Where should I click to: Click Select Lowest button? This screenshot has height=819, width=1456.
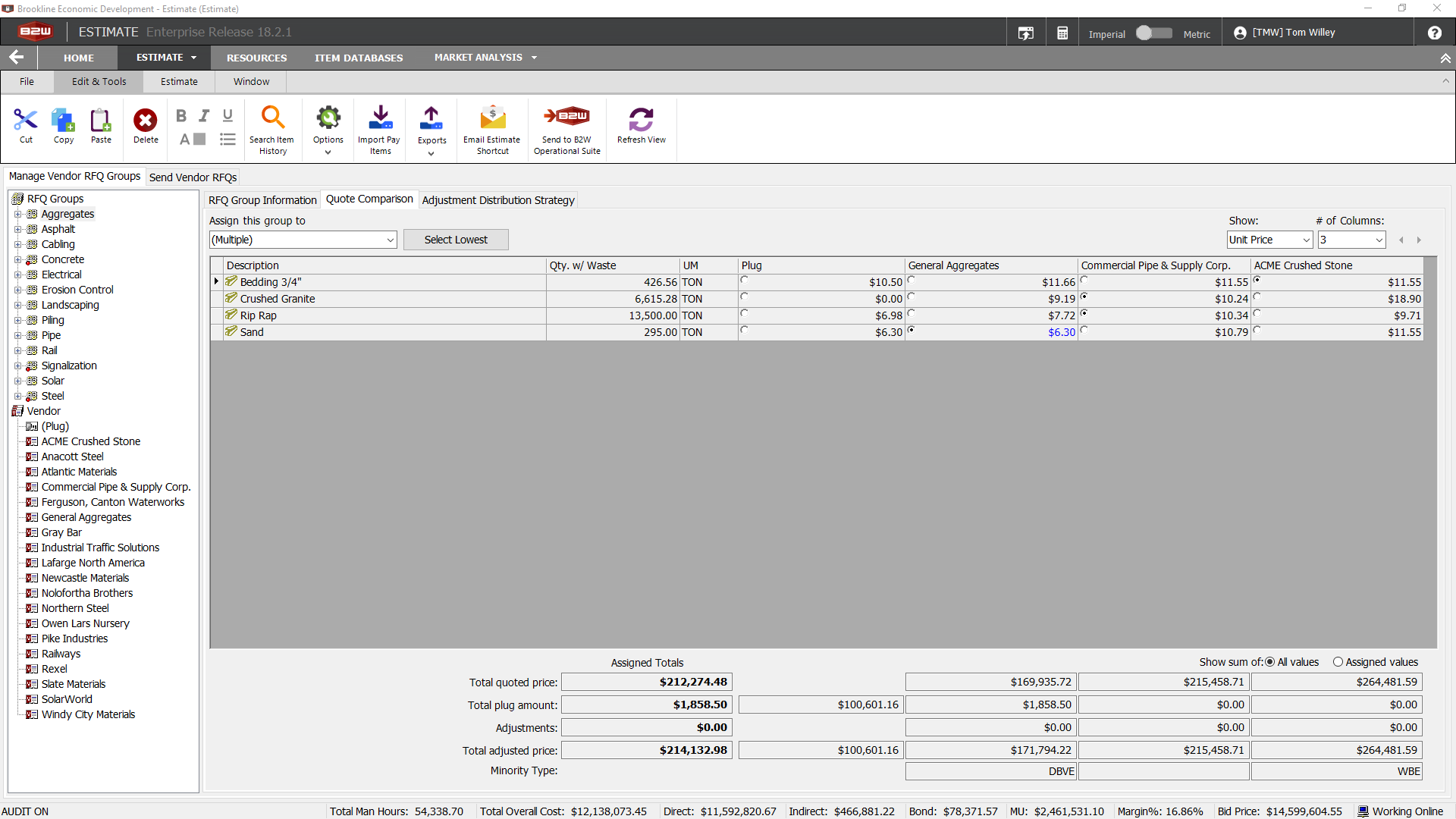click(x=456, y=240)
